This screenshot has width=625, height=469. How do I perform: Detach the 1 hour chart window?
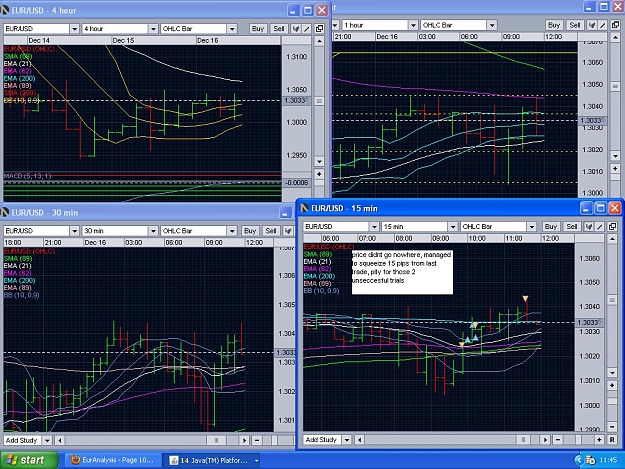[x=615, y=25]
